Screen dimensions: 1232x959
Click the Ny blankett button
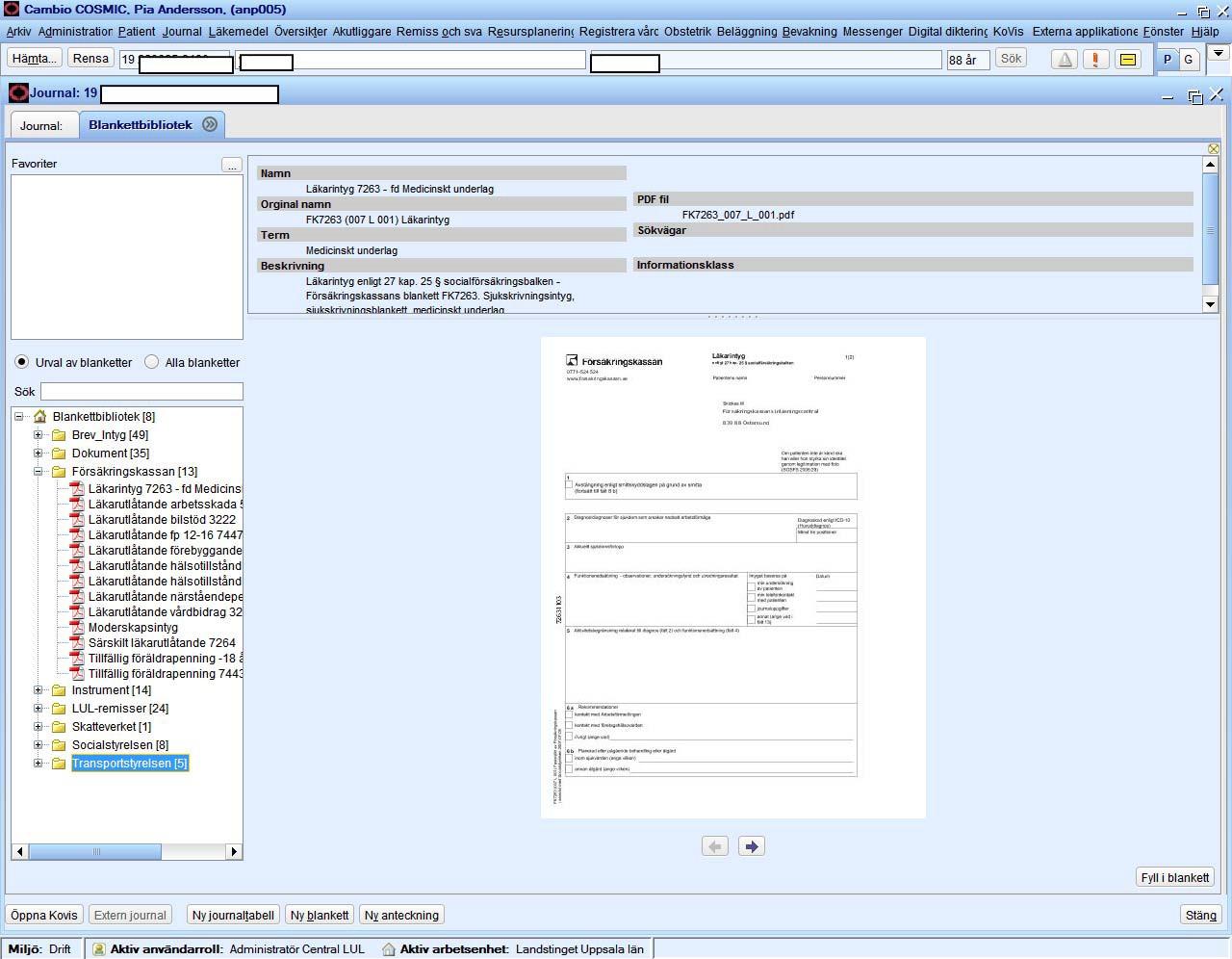pos(320,915)
